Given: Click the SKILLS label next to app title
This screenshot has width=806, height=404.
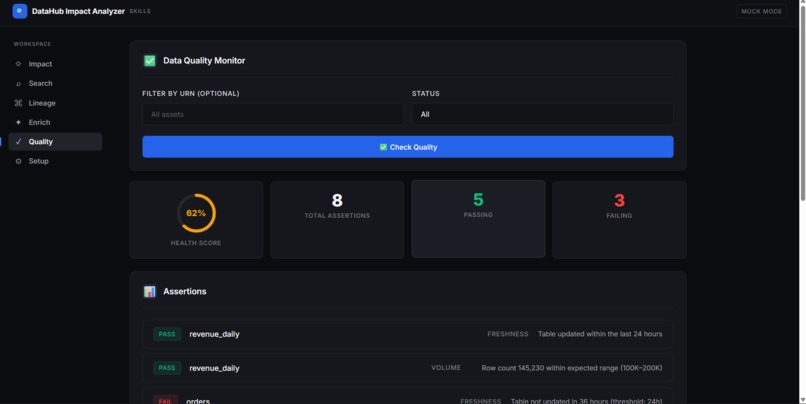Looking at the screenshot, I should tap(140, 11).
